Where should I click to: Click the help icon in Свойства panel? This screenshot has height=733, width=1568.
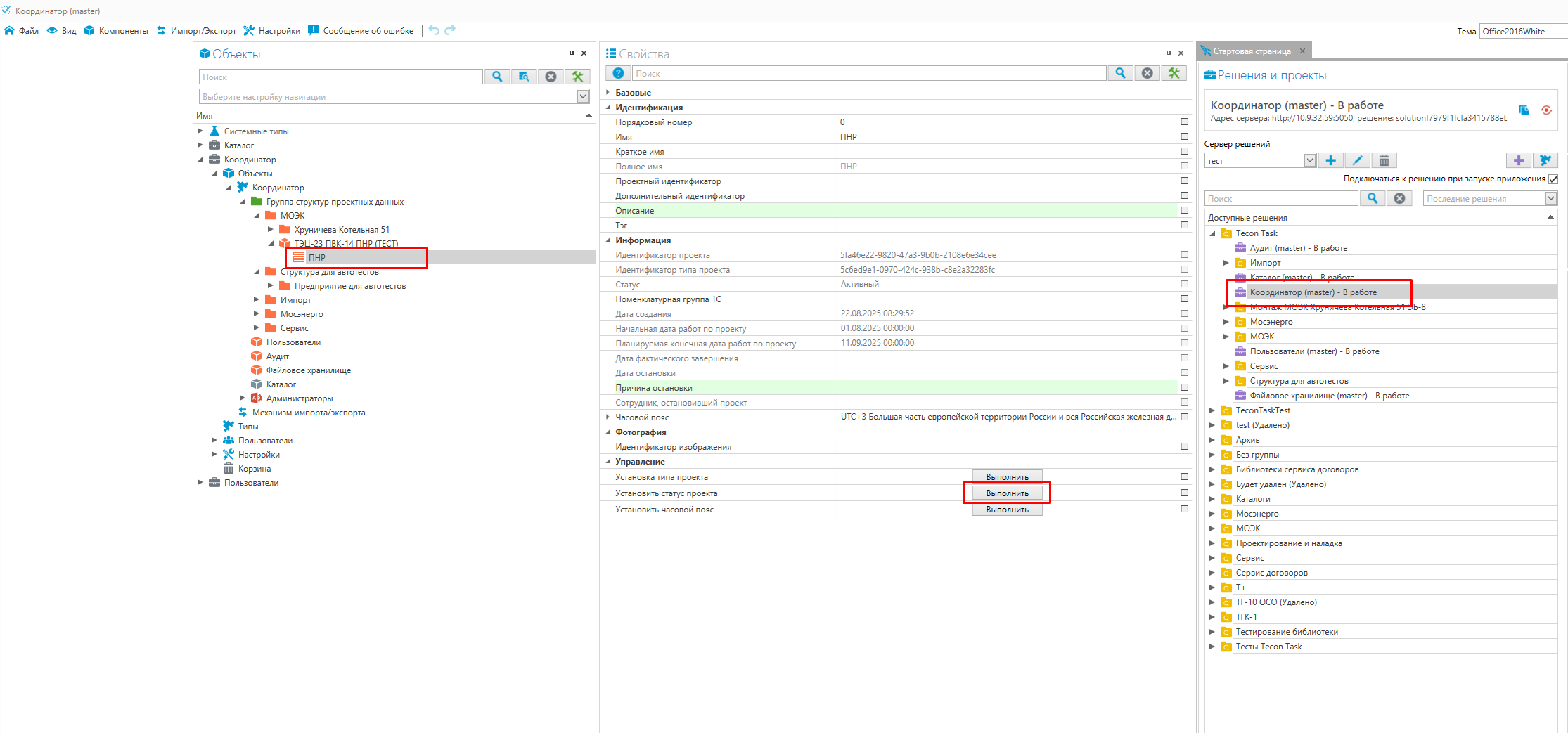[x=618, y=74]
